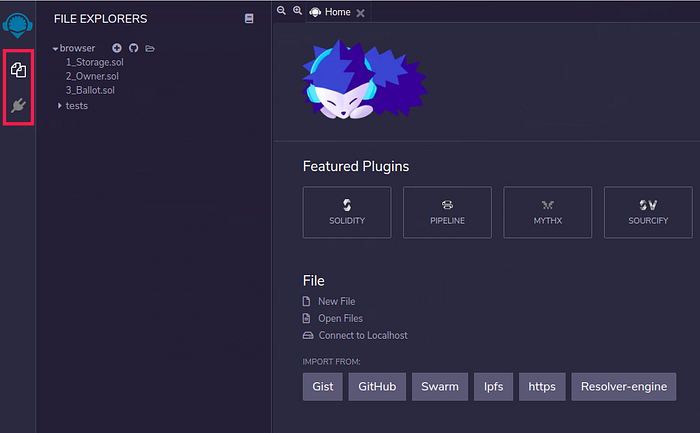
Task: Open the File Explorers documentation book icon
Action: click(x=249, y=18)
